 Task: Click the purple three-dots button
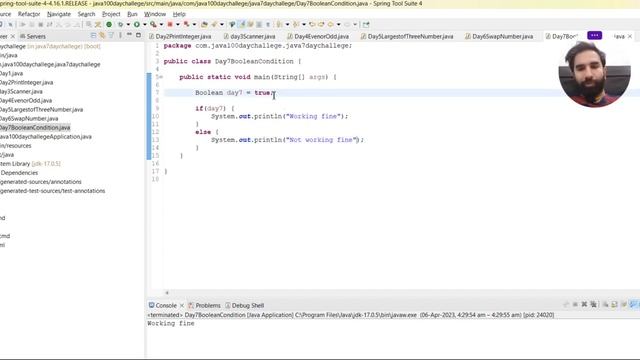click(x=595, y=36)
